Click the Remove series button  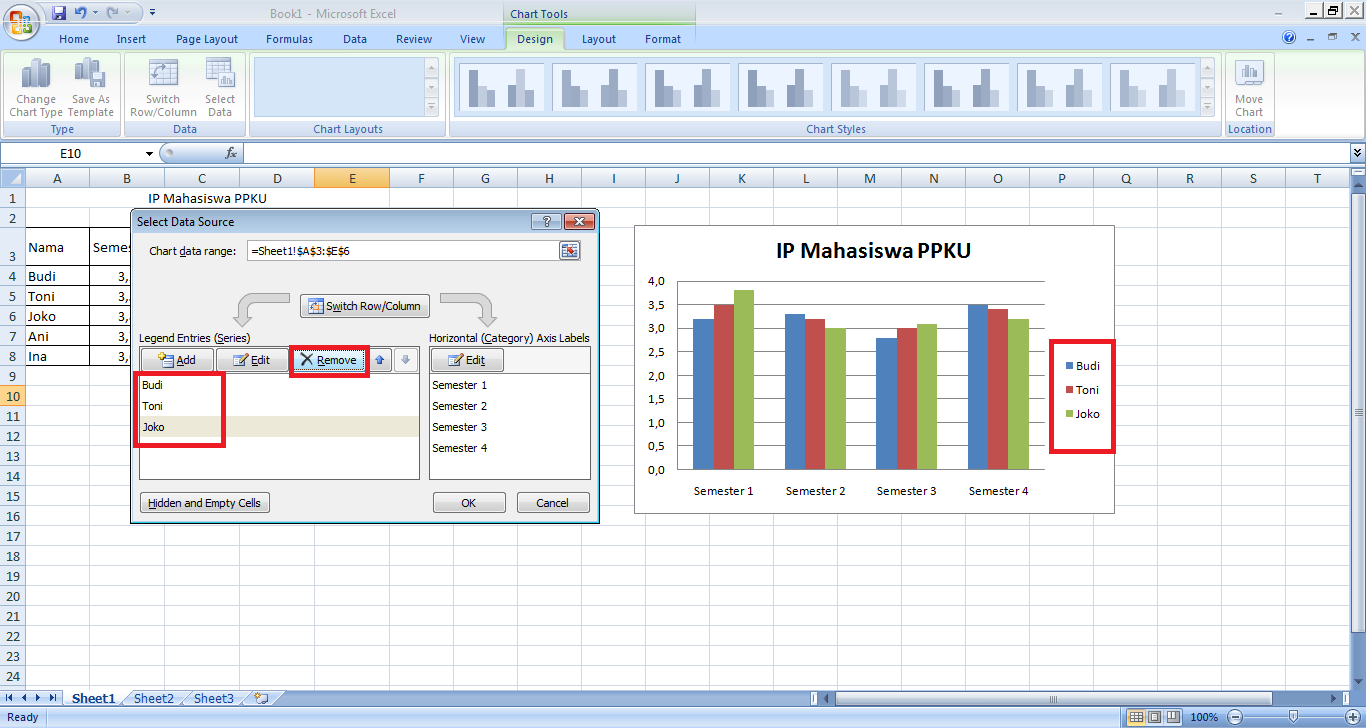tap(329, 360)
